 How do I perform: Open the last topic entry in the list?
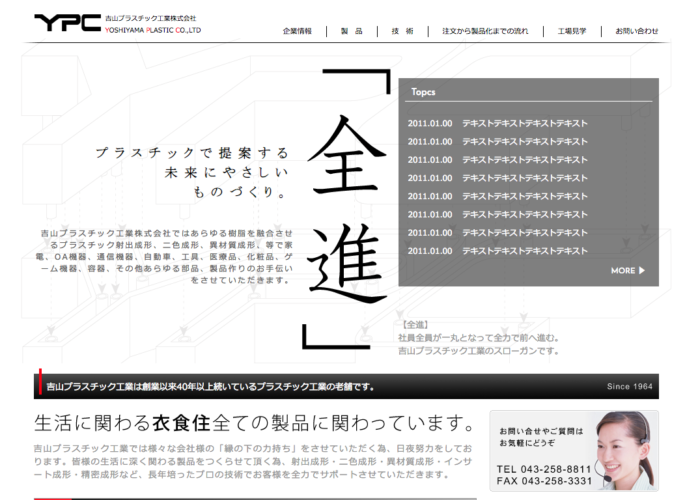(x=497, y=251)
